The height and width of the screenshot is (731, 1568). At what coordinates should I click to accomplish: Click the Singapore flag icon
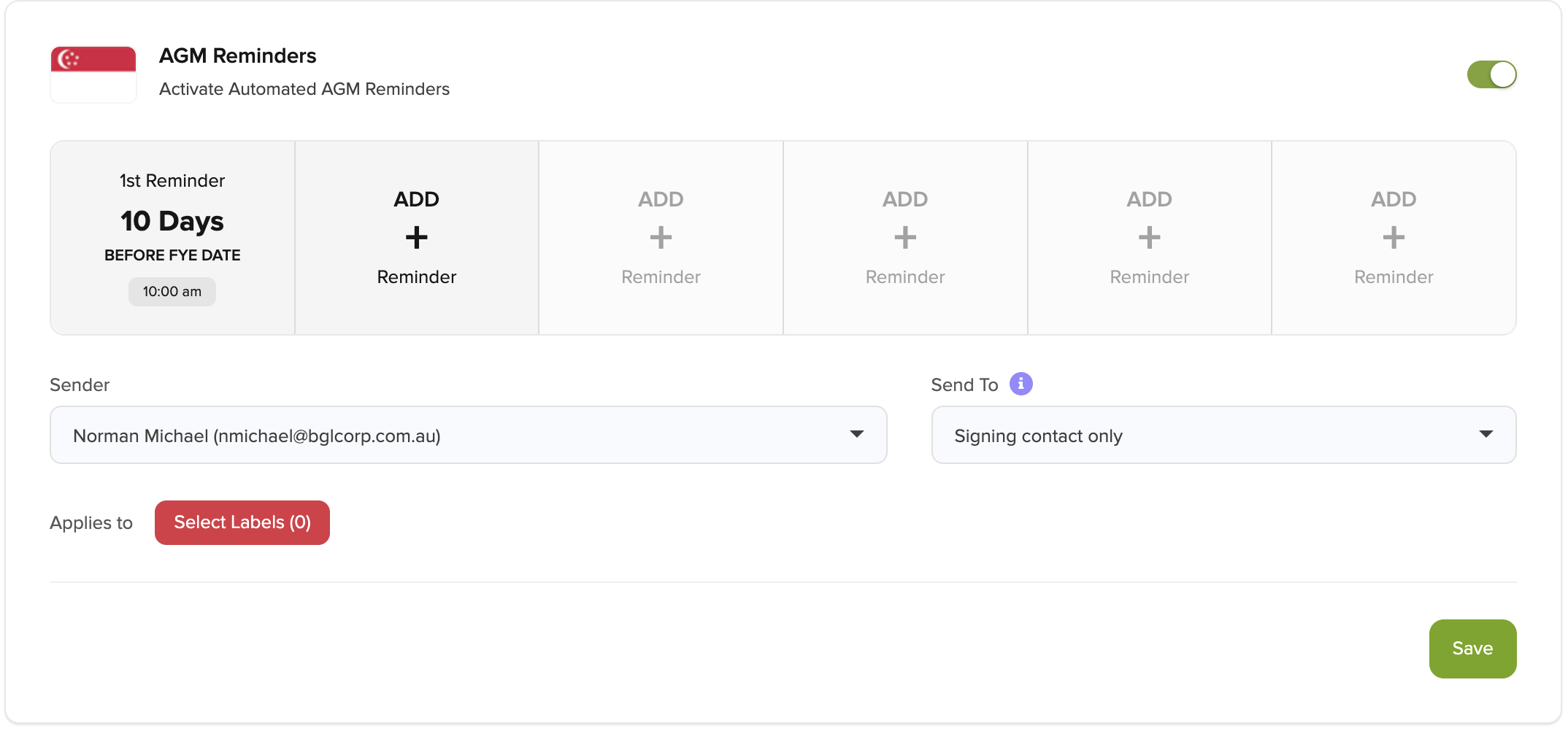point(93,74)
